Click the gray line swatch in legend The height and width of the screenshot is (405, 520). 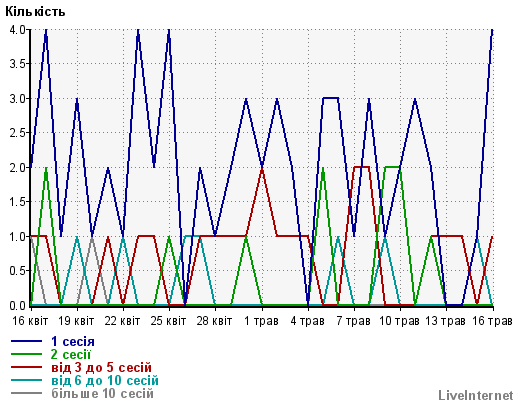pyautogui.click(x=26, y=393)
